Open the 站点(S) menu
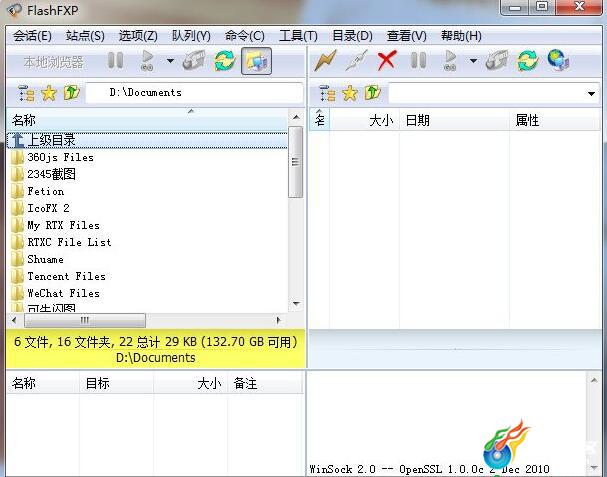Image resolution: width=607 pixels, height=477 pixels. pos(85,36)
